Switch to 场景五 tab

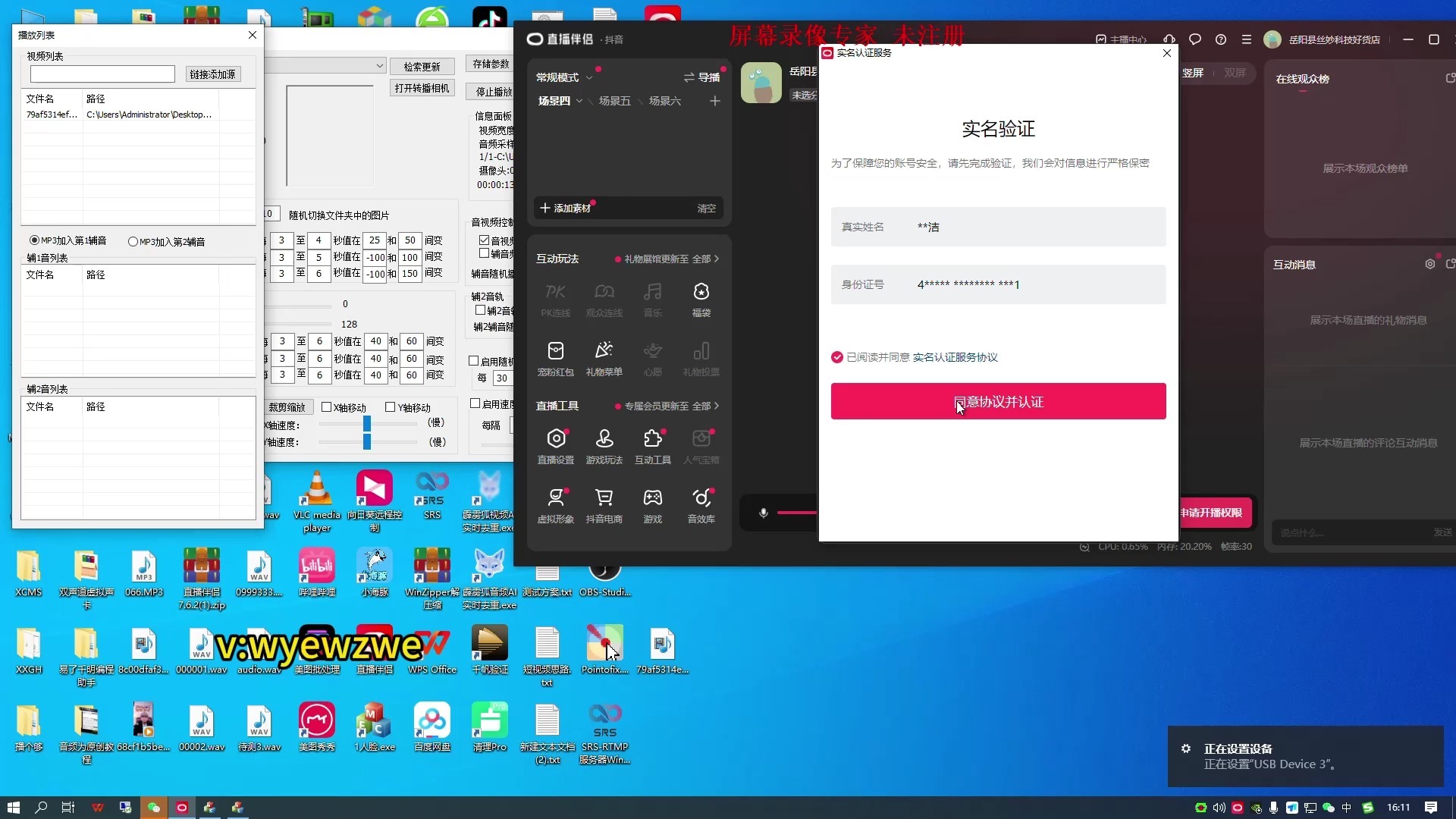(614, 101)
